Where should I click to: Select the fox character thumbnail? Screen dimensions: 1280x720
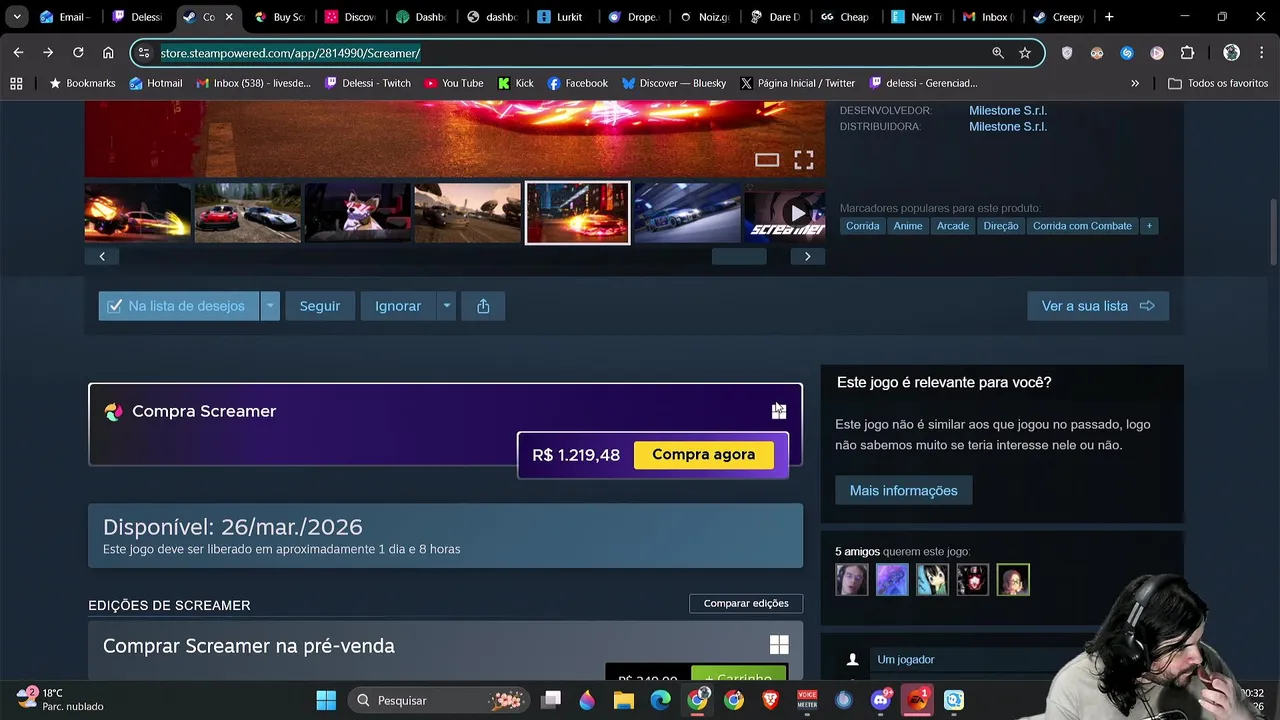pos(358,213)
